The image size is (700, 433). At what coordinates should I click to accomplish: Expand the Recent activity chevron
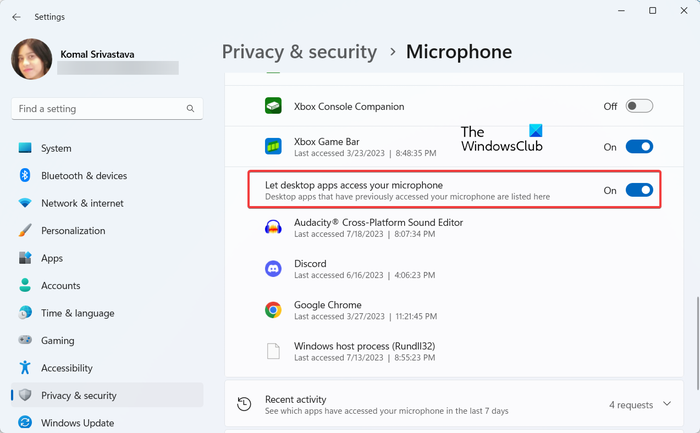point(667,404)
